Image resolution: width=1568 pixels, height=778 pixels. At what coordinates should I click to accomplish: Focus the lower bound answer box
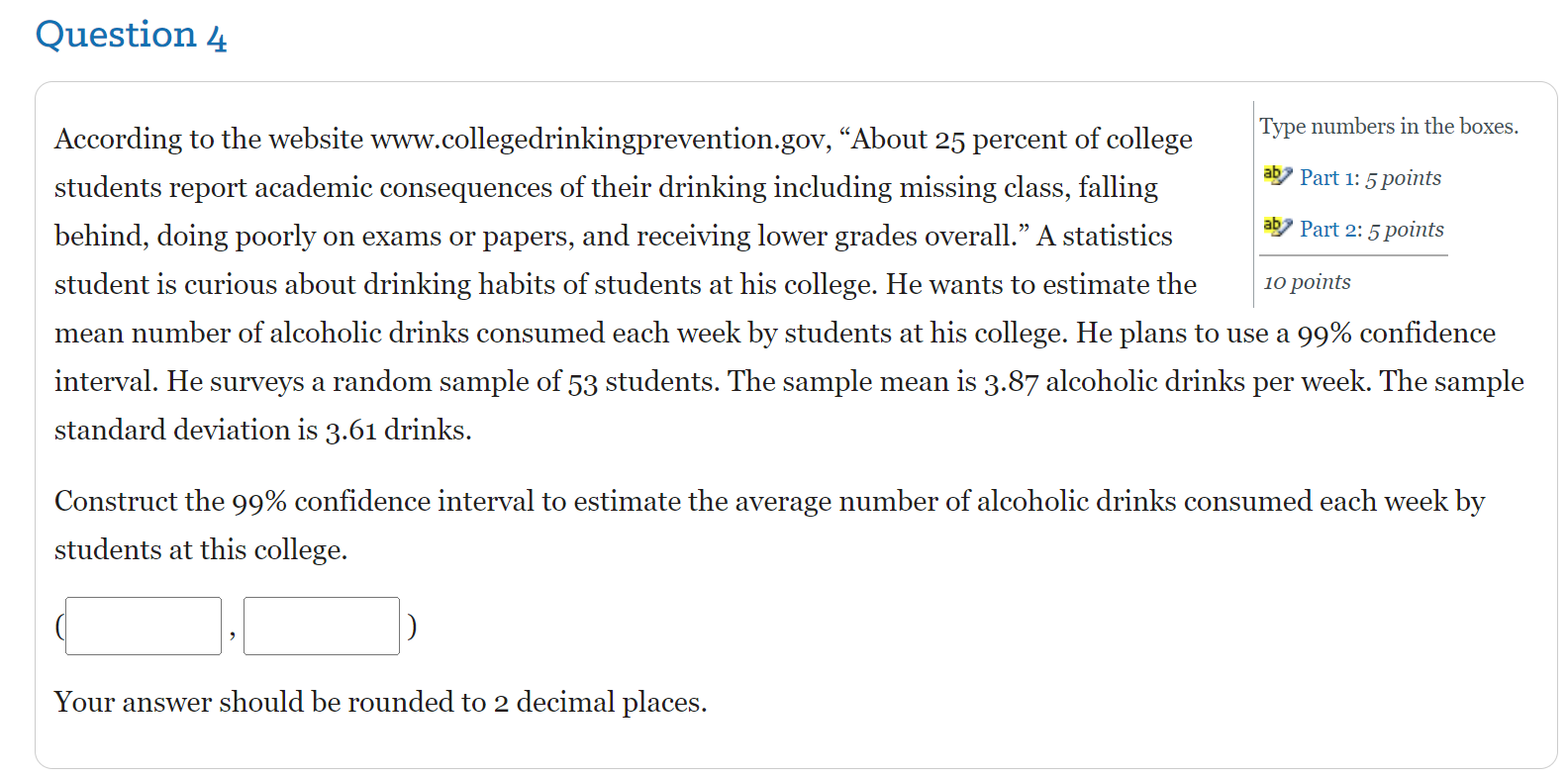pos(144,626)
